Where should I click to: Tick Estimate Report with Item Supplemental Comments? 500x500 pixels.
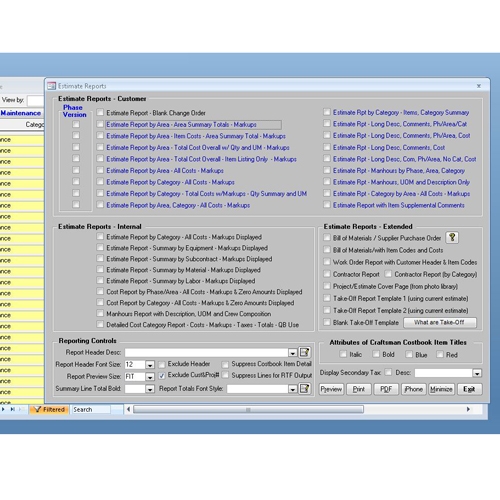(327, 204)
